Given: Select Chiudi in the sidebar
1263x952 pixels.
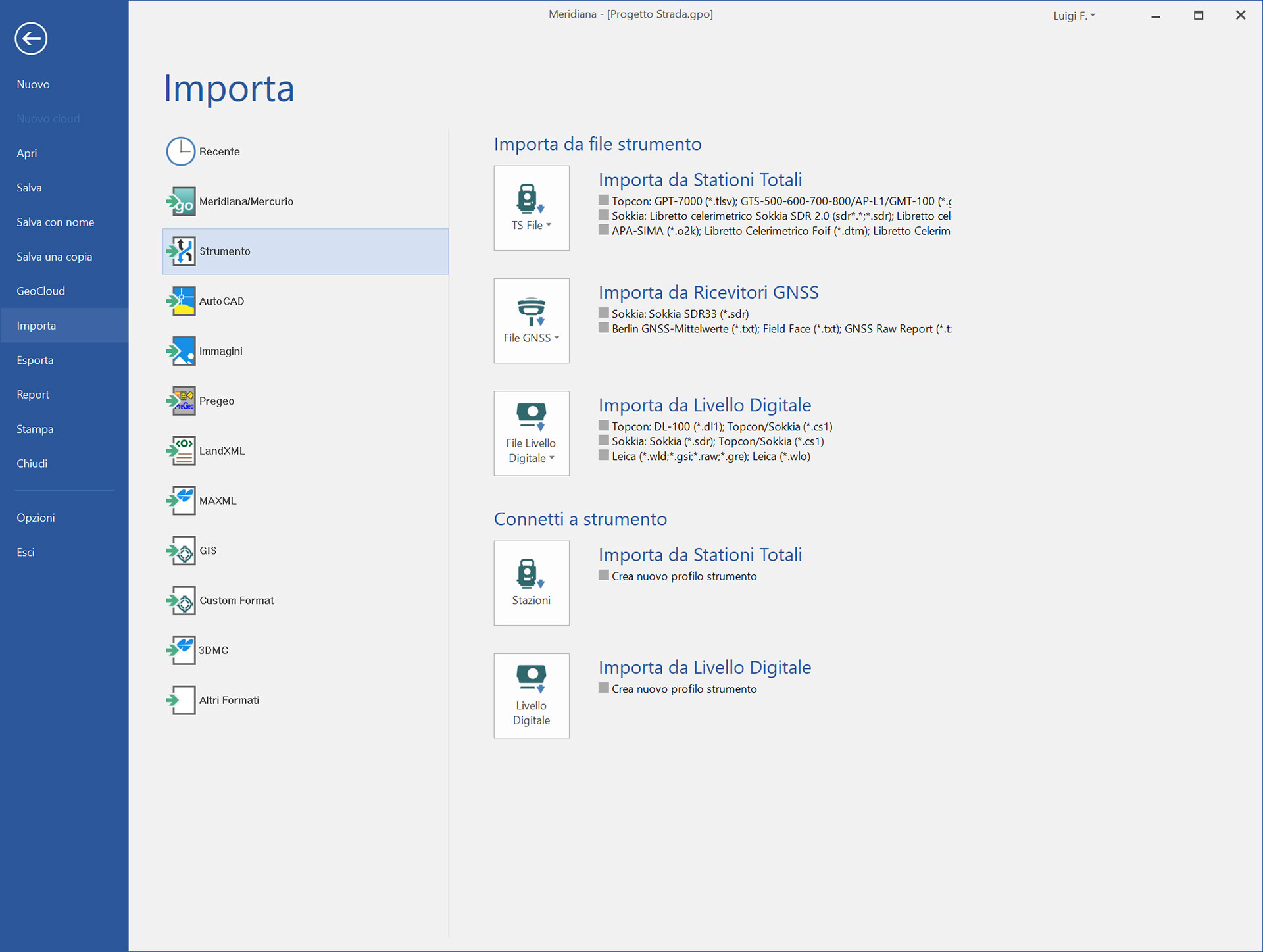Looking at the screenshot, I should pyautogui.click(x=32, y=463).
